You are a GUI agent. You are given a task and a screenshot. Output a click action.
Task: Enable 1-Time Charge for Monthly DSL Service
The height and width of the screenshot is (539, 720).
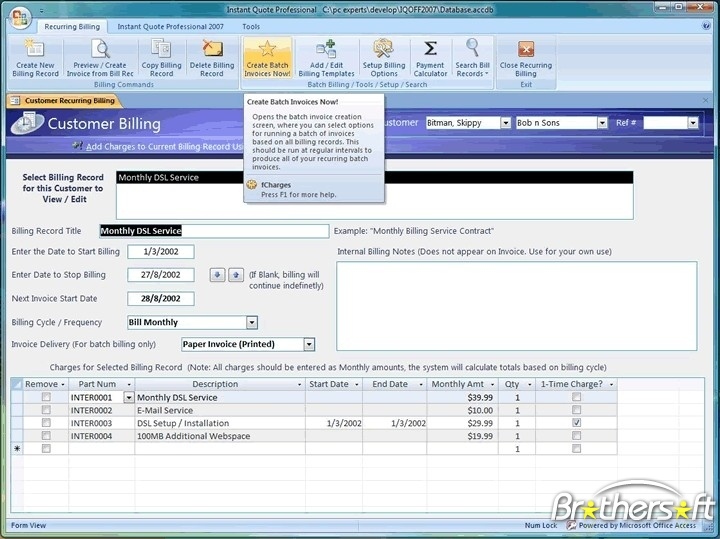(x=574, y=397)
